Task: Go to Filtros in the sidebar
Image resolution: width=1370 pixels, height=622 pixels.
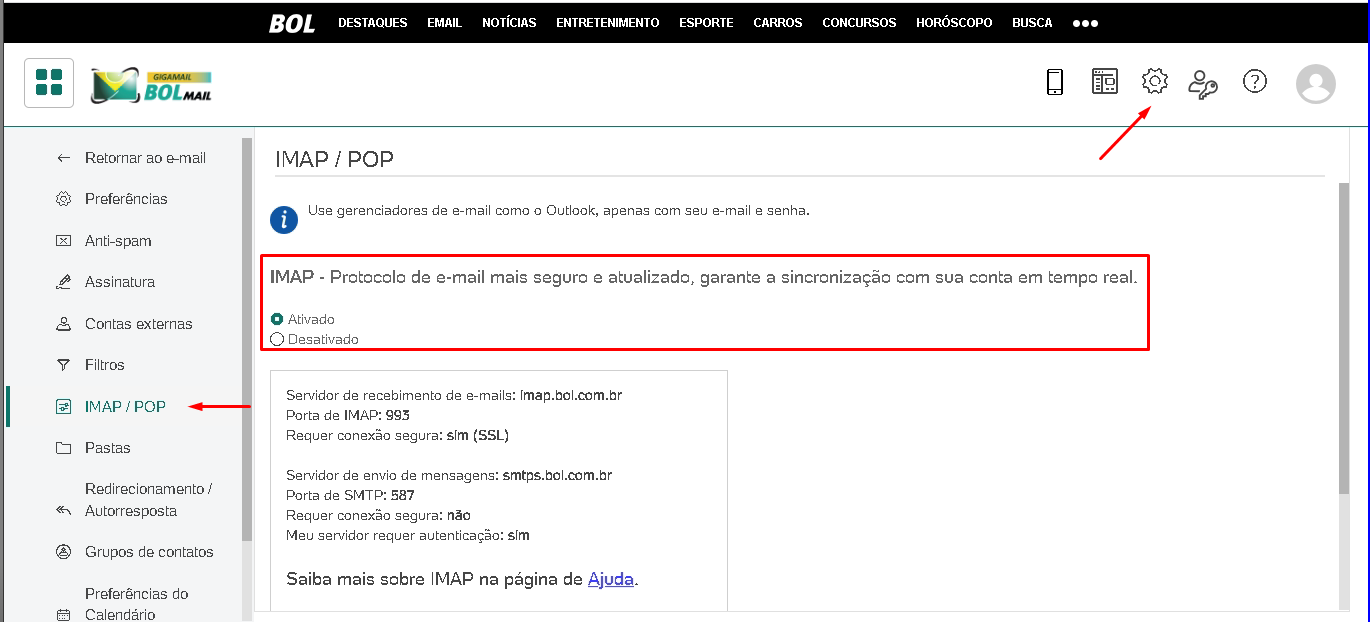Action: pyautogui.click(x=105, y=365)
